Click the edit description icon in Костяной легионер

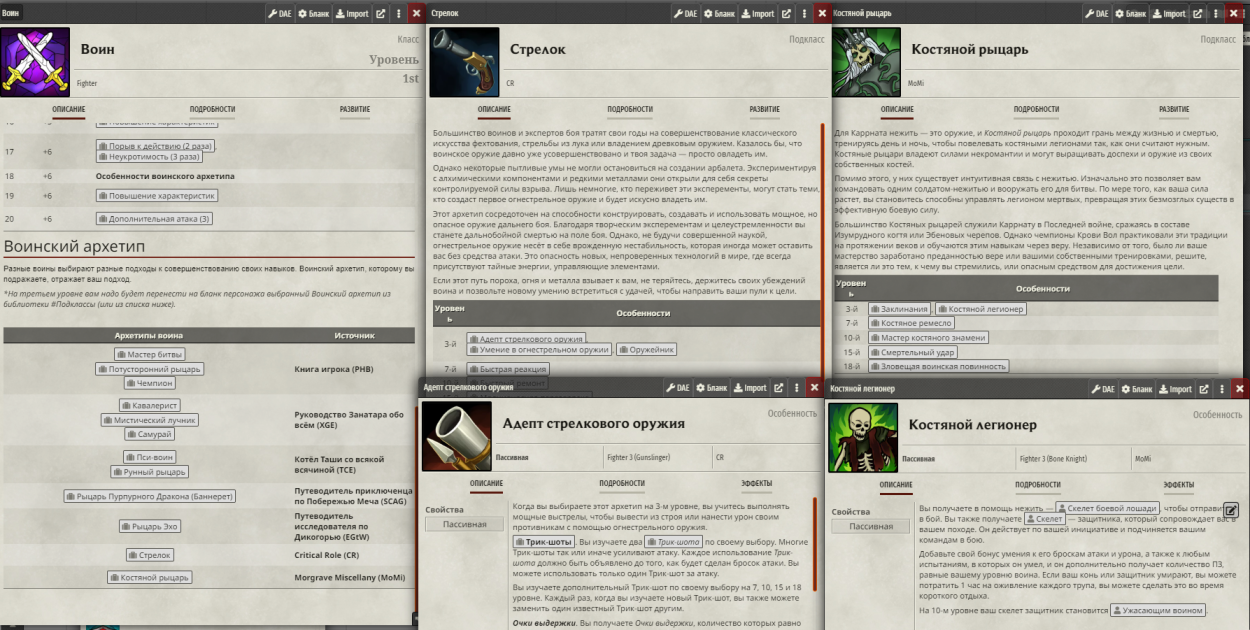pos(1231,510)
